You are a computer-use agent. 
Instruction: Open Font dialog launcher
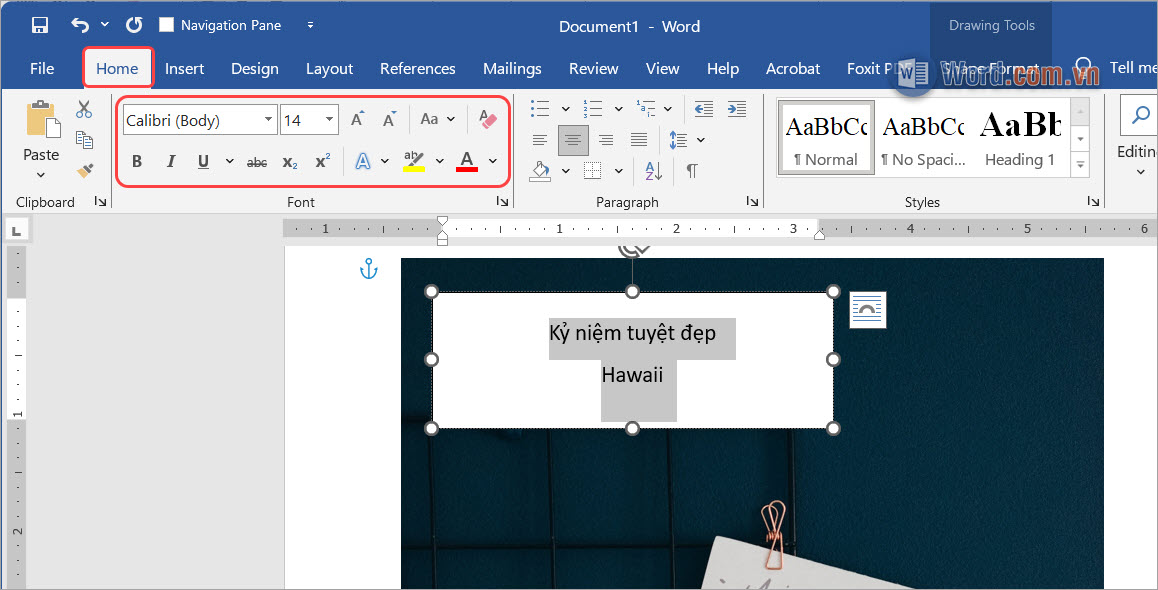point(502,202)
